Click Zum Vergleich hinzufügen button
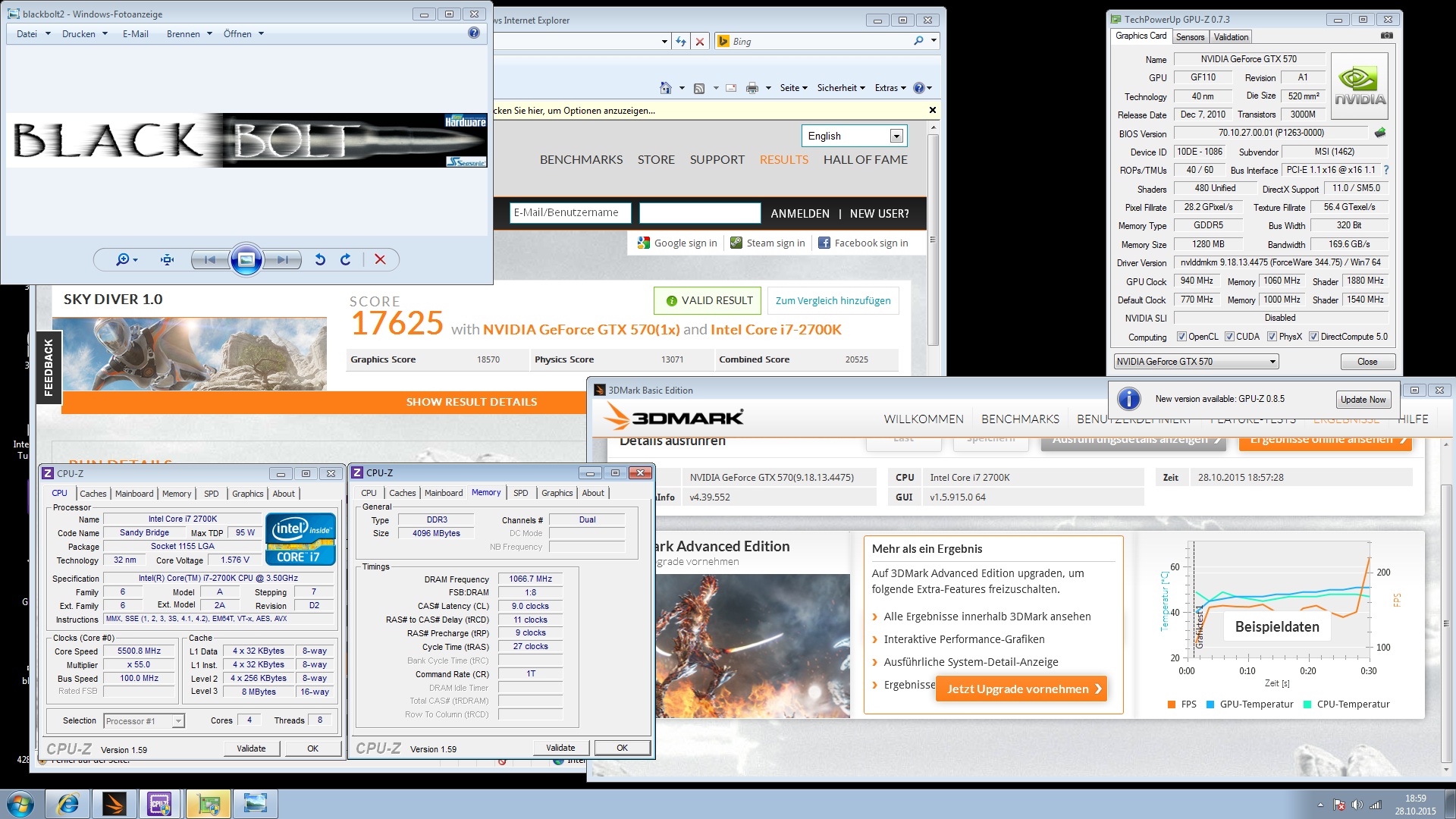The width and height of the screenshot is (1456, 819). point(833,300)
